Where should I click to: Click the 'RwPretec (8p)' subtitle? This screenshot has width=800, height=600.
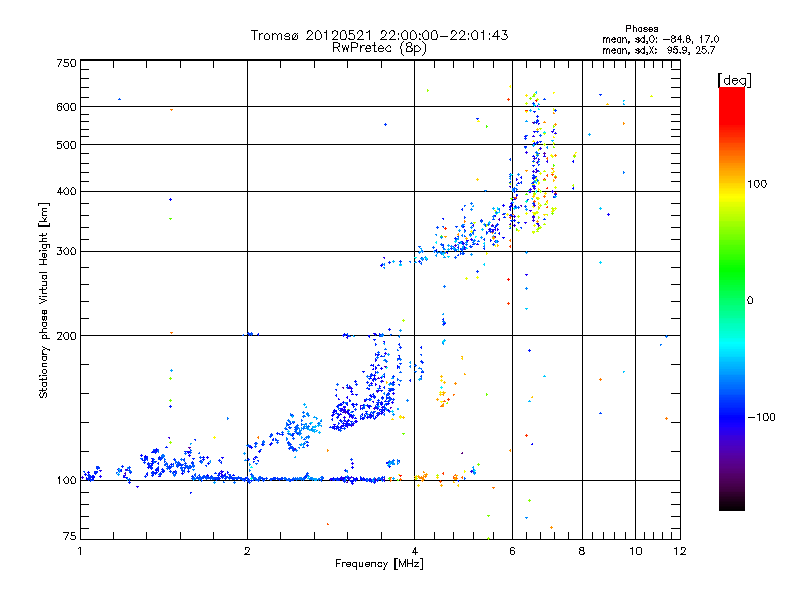pyautogui.click(x=379, y=48)
